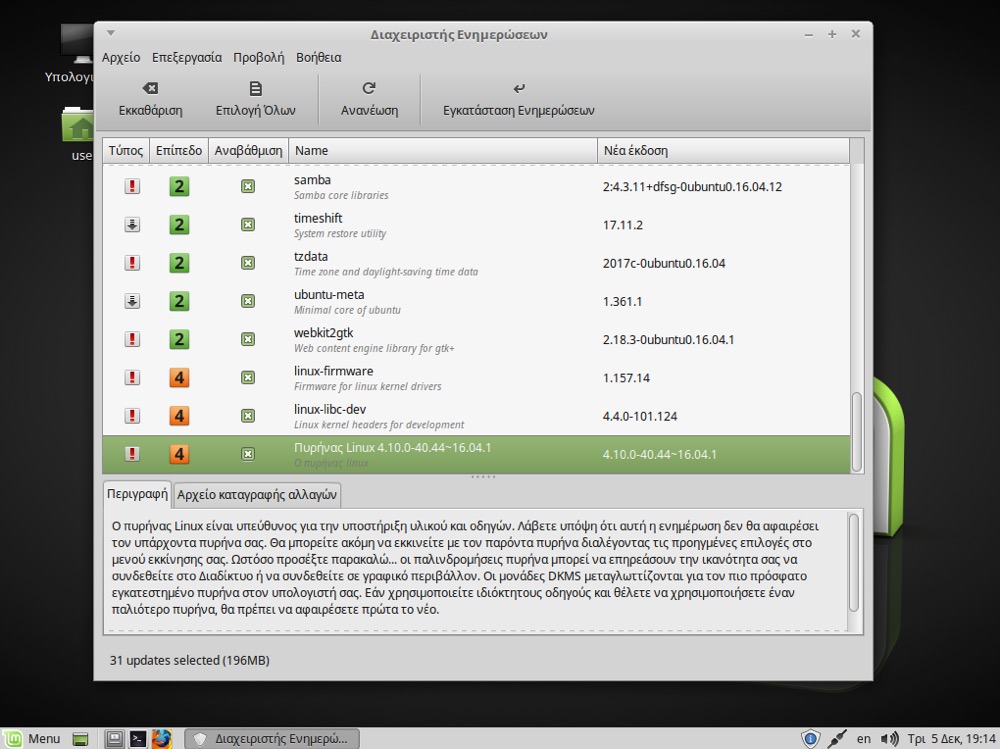This screenshot has height=749, width=1000.
Task: Open the Αρχείο menu
Action: (121, 57)
